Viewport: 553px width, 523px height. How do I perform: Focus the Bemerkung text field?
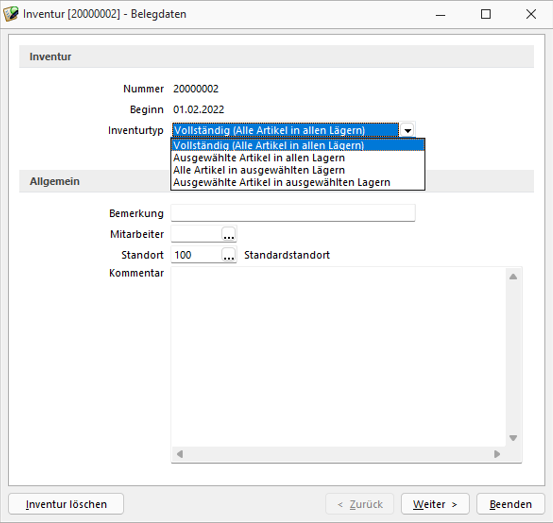293,213
